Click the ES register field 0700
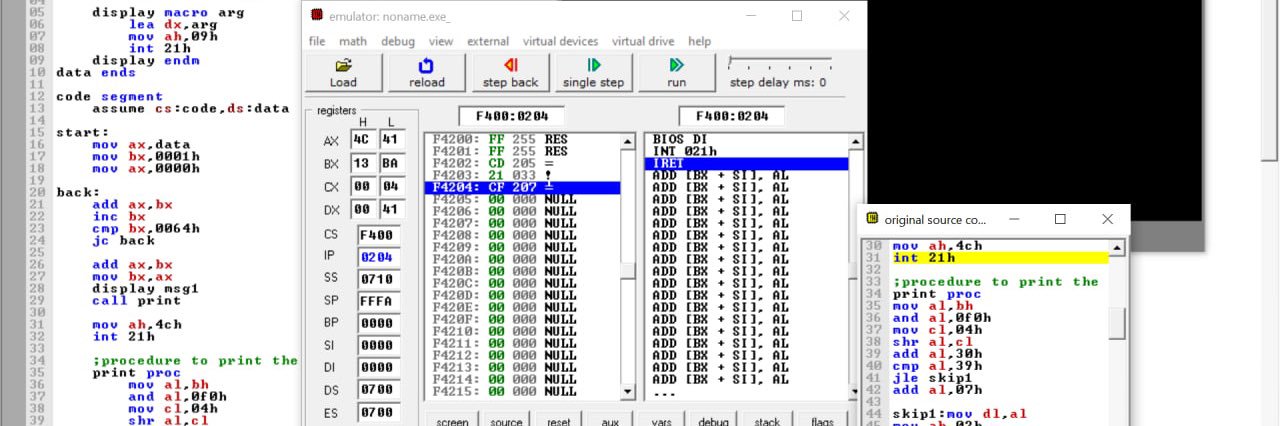This screenshot has height=426, width=1280. point(379,411)
